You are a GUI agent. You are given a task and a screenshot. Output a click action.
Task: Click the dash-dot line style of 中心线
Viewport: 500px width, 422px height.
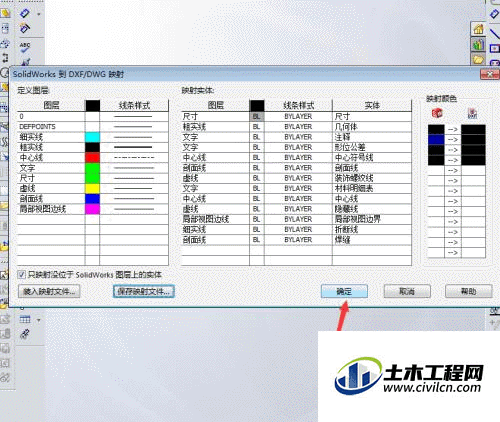click(x=134, y=158)
